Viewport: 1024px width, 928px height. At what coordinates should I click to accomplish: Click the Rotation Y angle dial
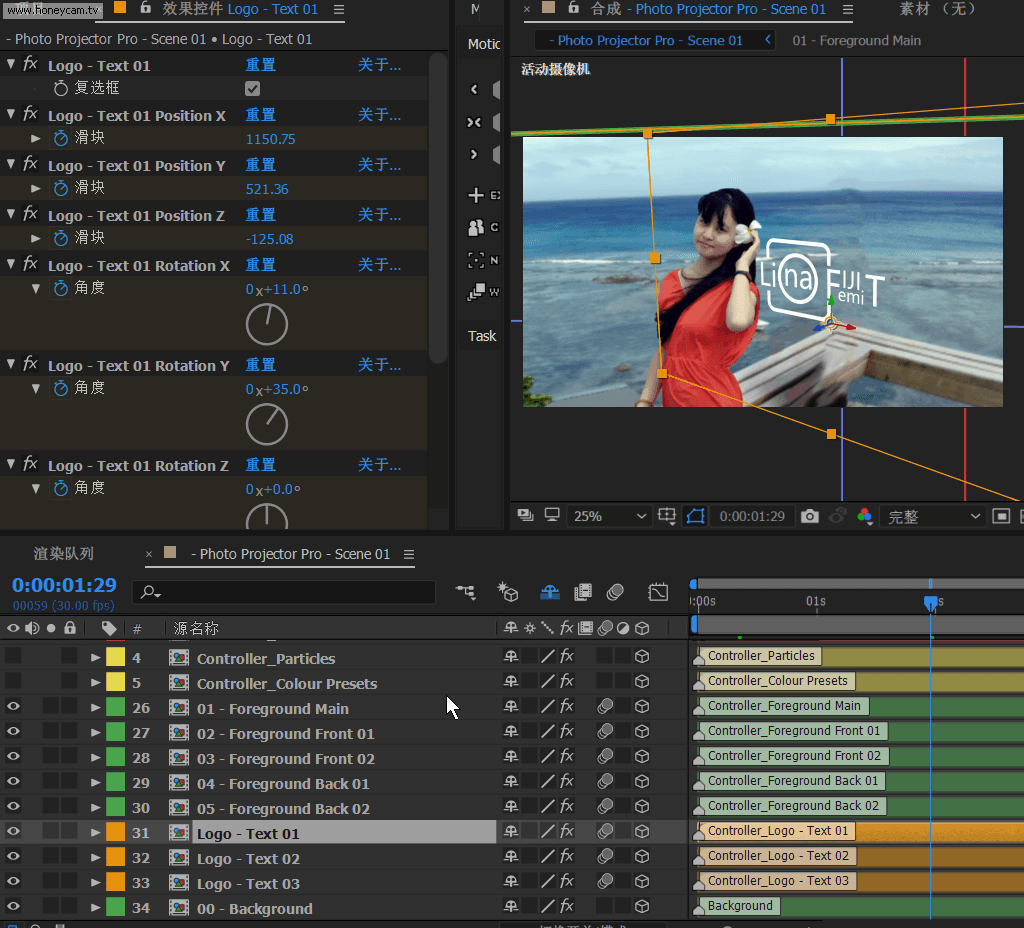(x=267, y=425)
